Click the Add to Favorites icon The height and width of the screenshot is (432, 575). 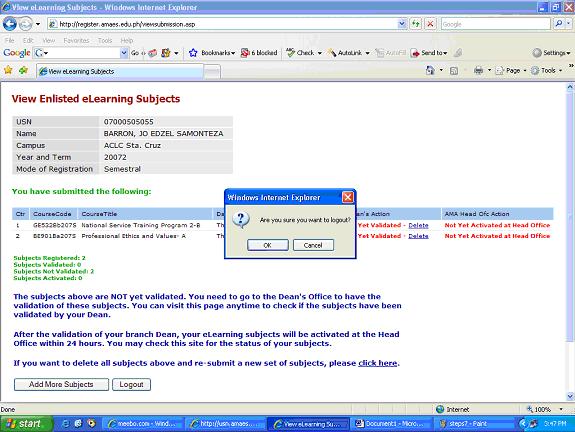[23, 70]
